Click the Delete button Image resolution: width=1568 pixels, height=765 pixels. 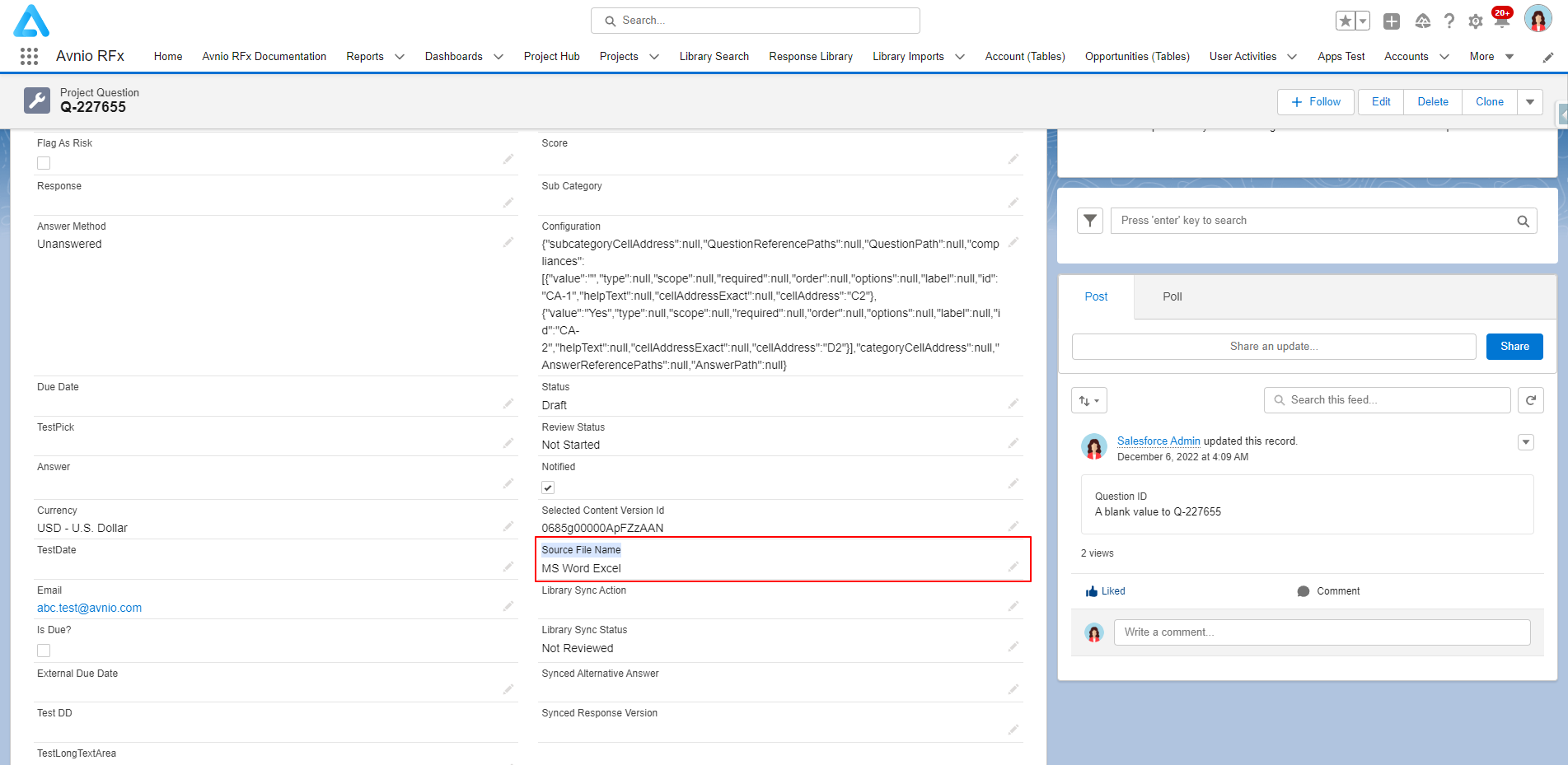pos(1433,102)
